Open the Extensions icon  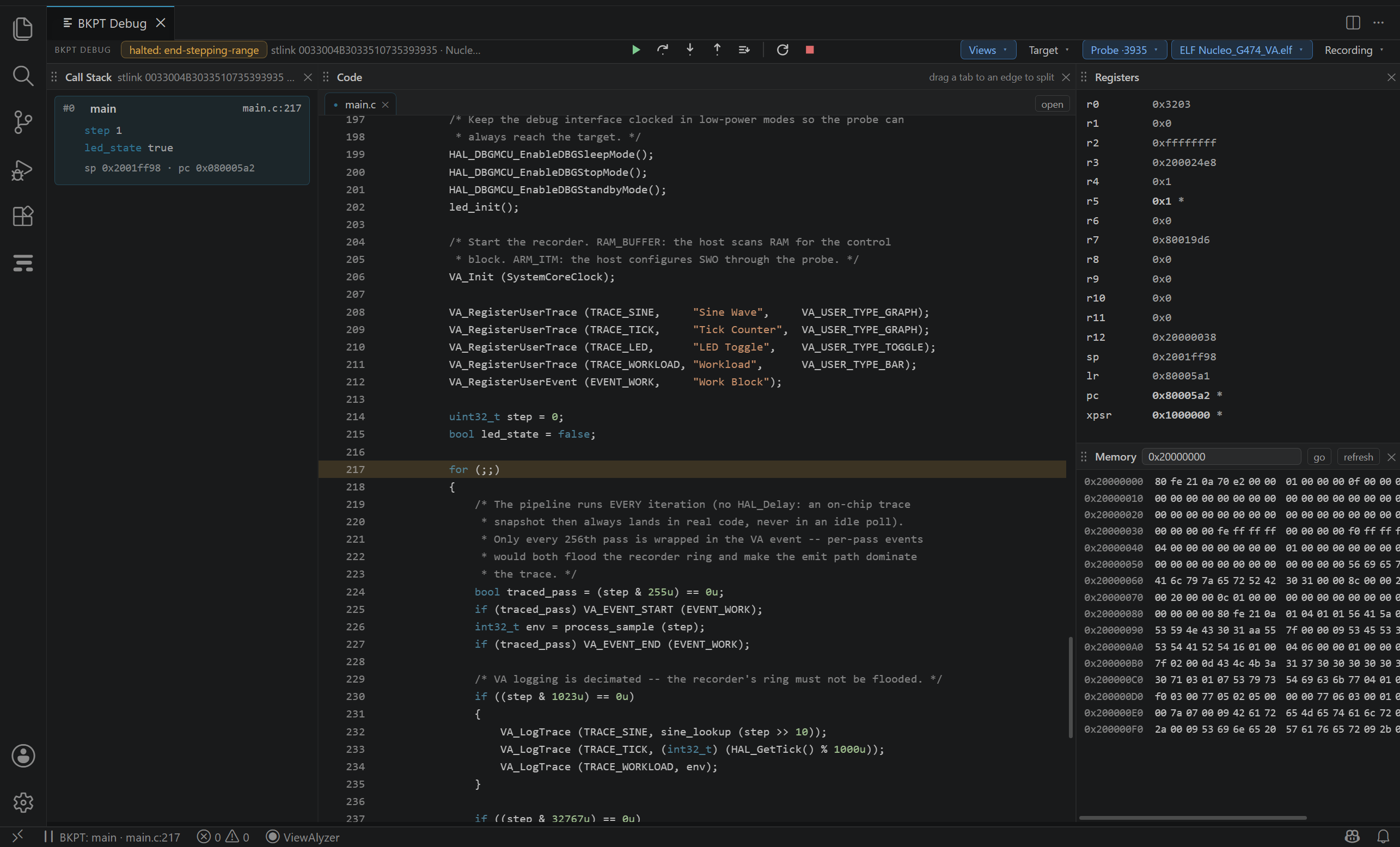pyautogui.click(x=23, y=216)
